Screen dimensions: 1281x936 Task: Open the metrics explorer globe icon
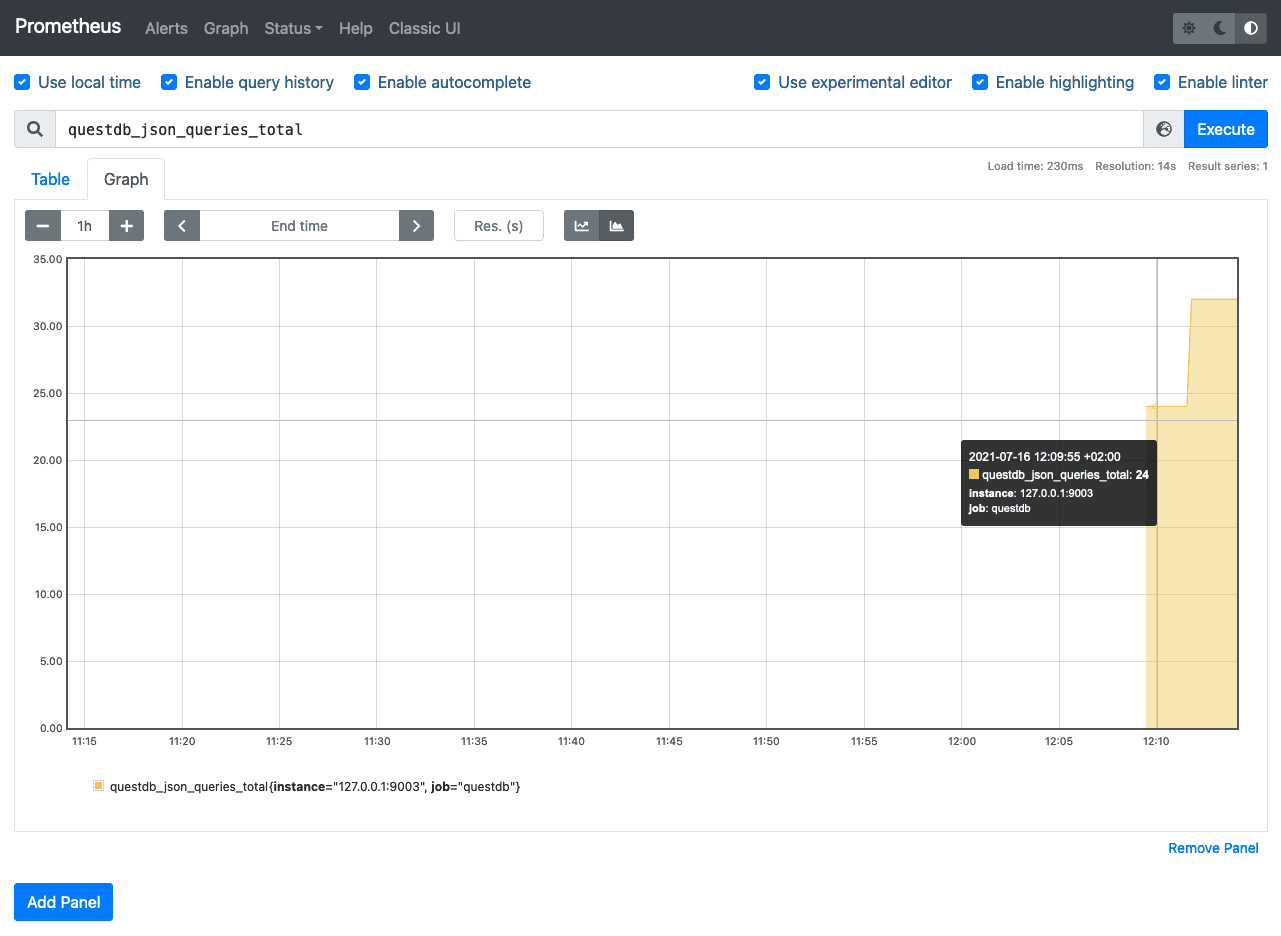[x=1164, y=129]
